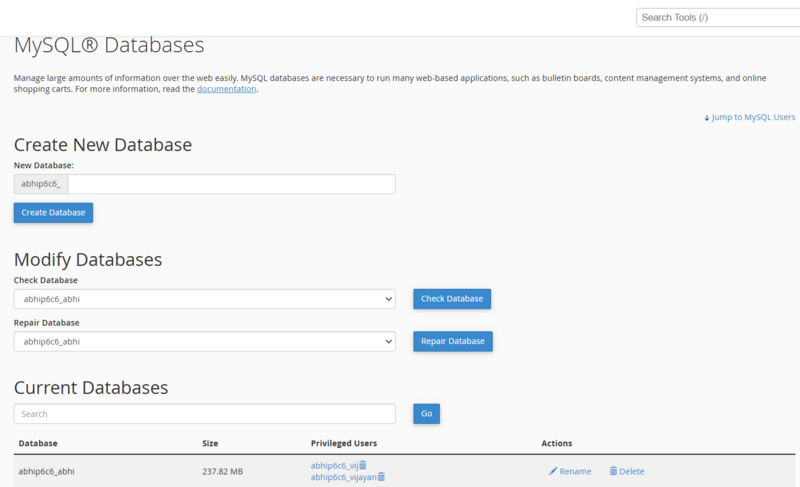This screenshot has height=487, width=800.
Task: Click the trash icon beside Delete
Action: tap(613, 471)
